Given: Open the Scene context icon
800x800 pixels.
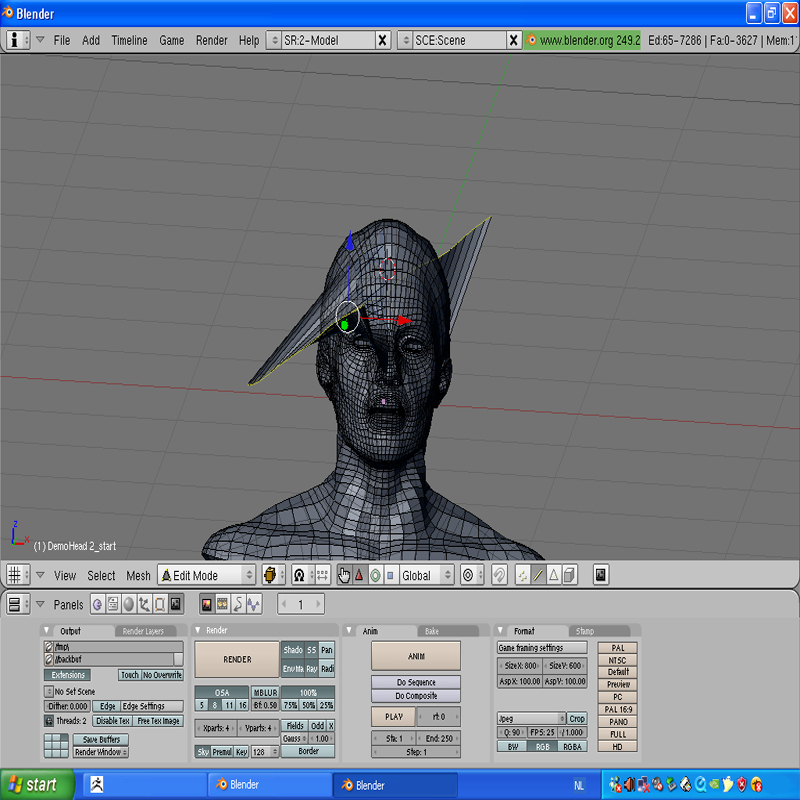Looking at the screenshot, I should point(176,604).
